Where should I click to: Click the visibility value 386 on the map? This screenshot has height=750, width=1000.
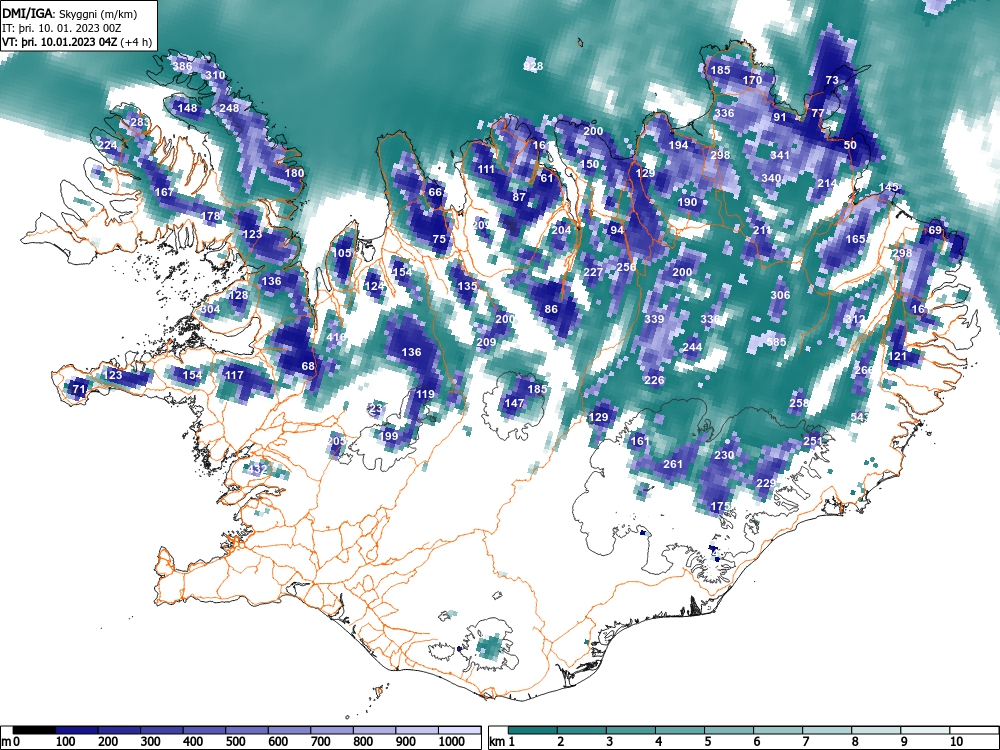182,66
